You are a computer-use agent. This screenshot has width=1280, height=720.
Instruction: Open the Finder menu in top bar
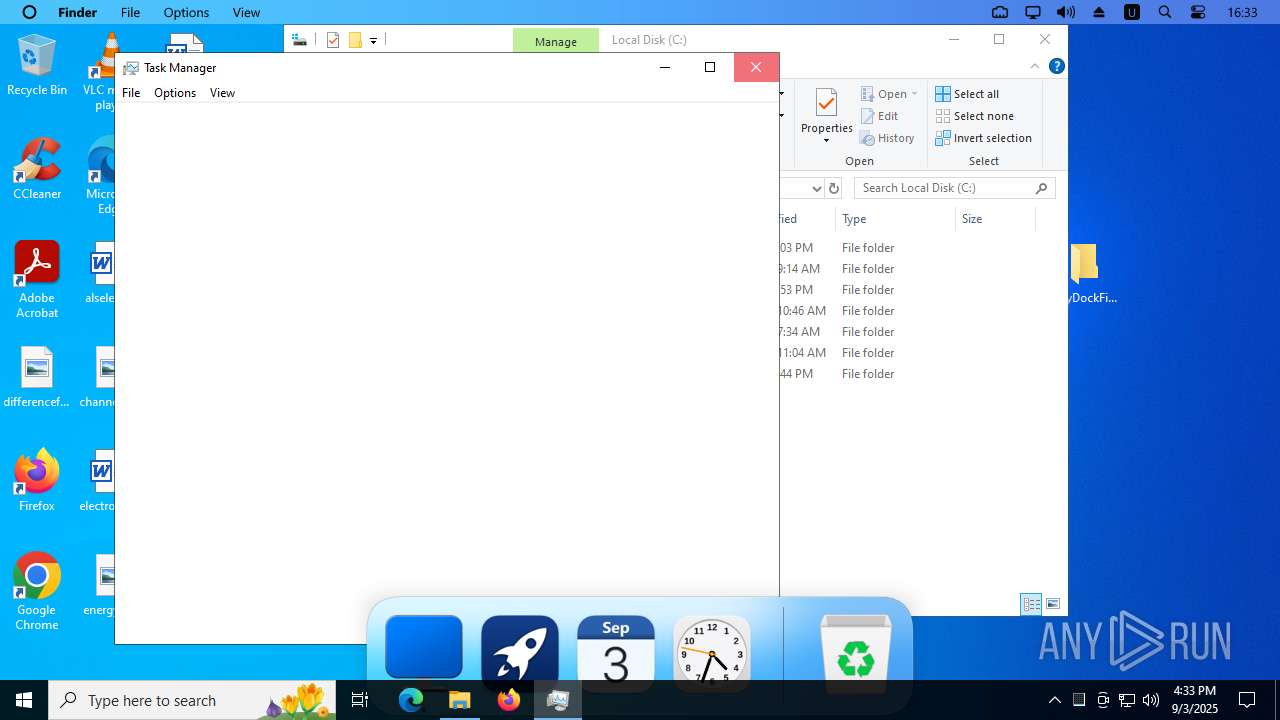[77, 13]
